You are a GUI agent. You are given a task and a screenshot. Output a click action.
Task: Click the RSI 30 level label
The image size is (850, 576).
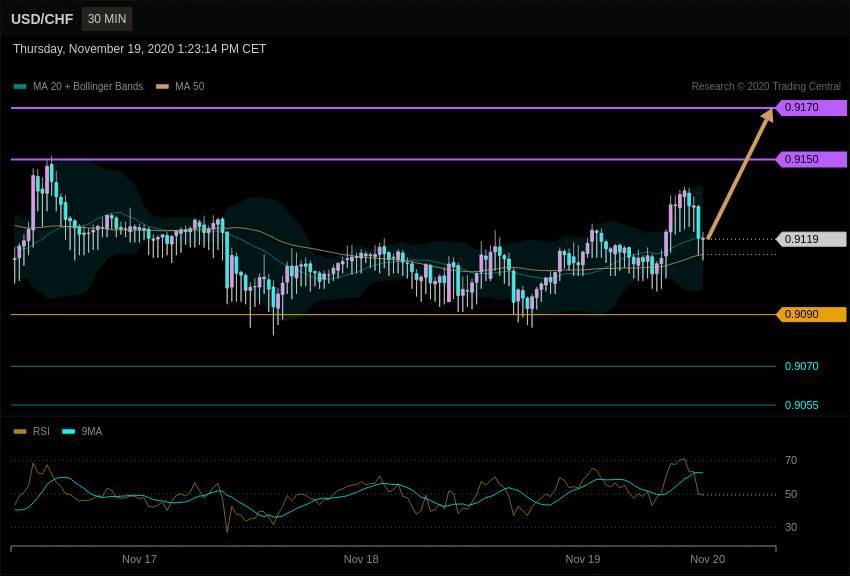pyautogui.click(x=791, y=527)
